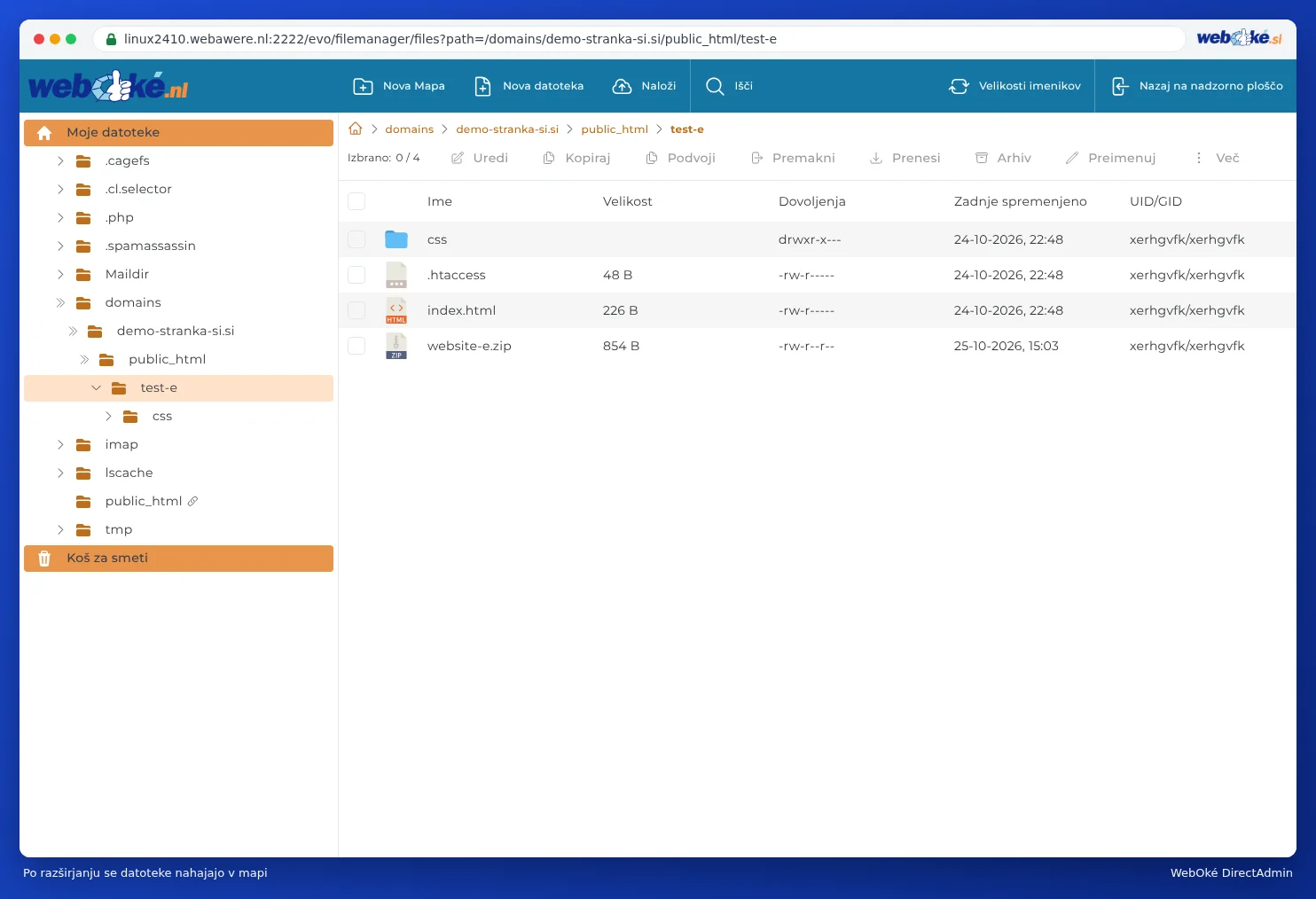Collapse the domains folder chevron
The image size is (1316, 899).
coord(60,302)
